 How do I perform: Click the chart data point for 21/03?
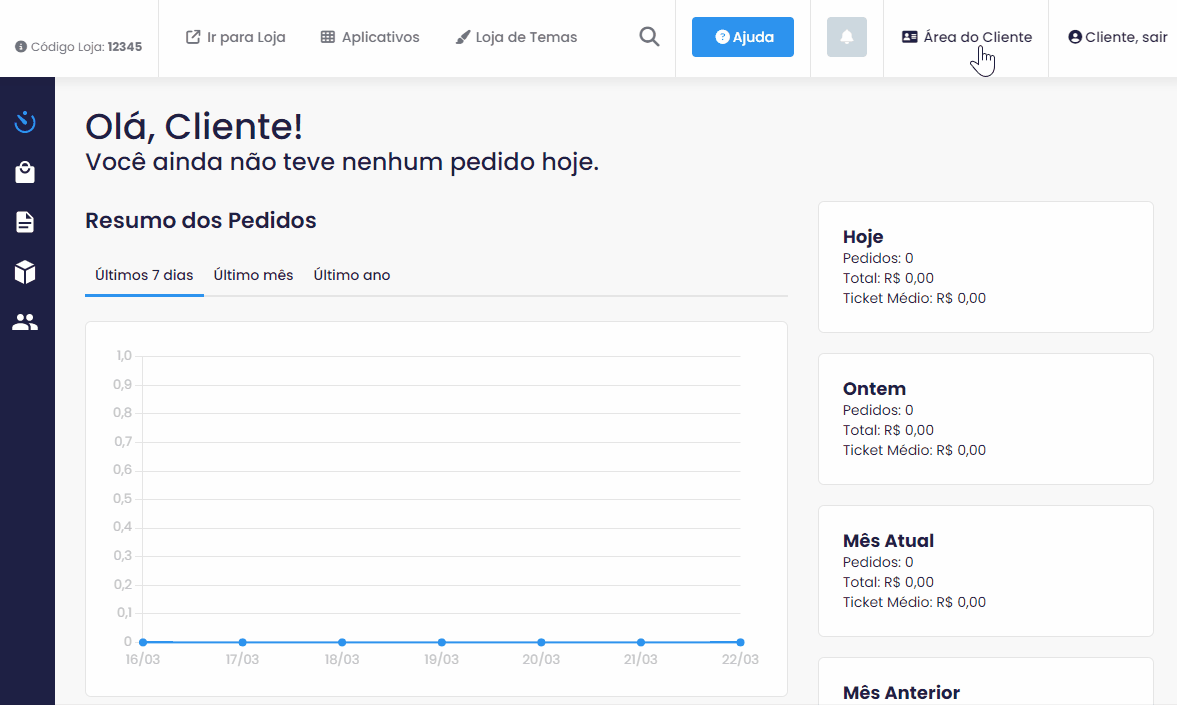tap(640, 642)
